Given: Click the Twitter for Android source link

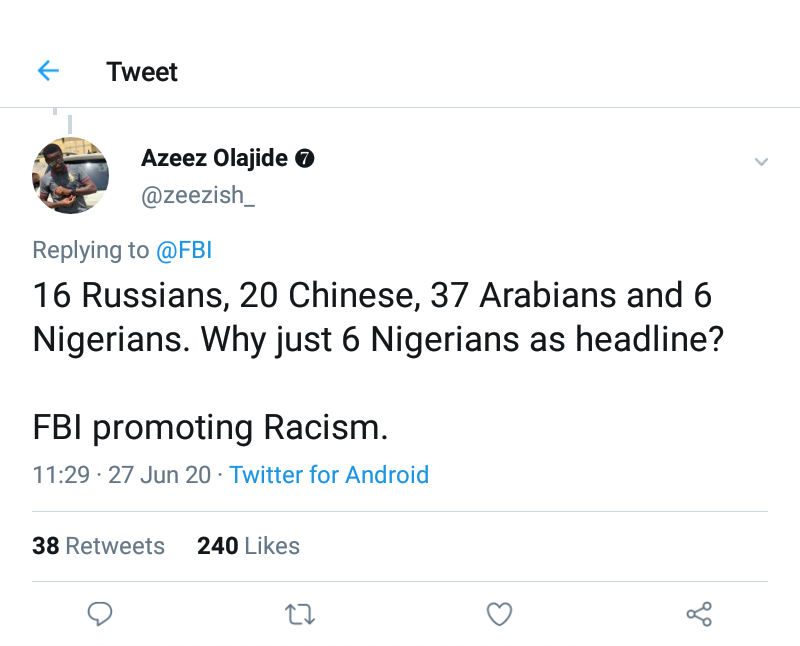Looking at the screenshot, I should 329,474.
